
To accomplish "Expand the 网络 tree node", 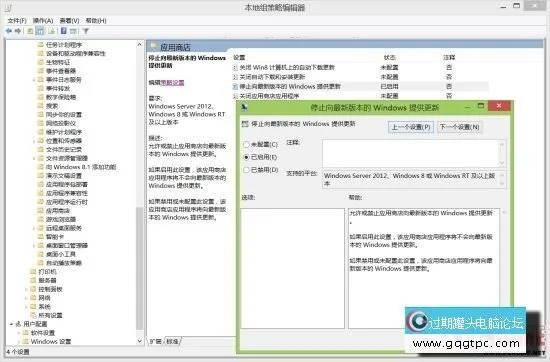I will click(x=27, y=298).
